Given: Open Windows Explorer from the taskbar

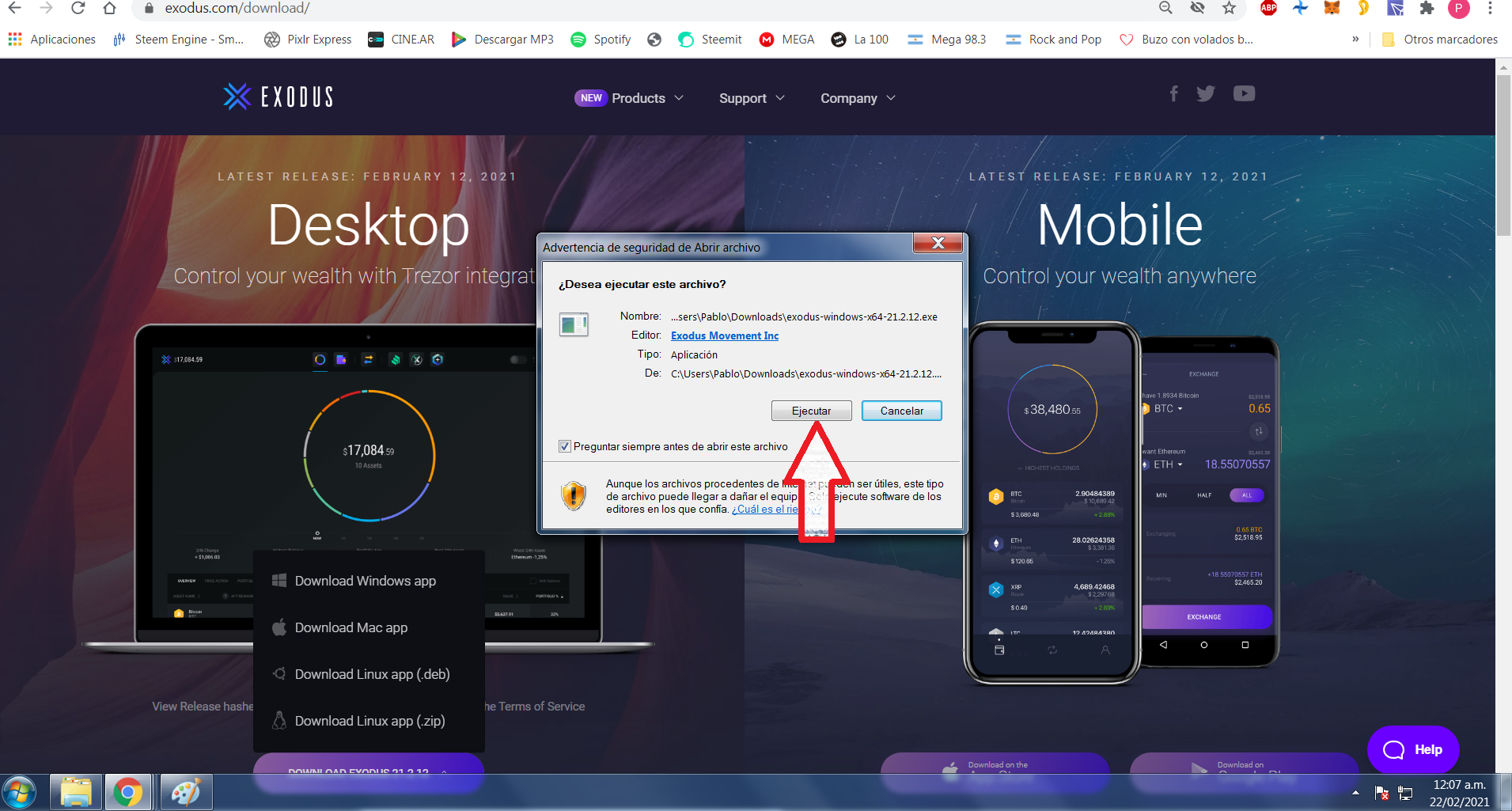Looking at the screenshot, I should 76,793.
